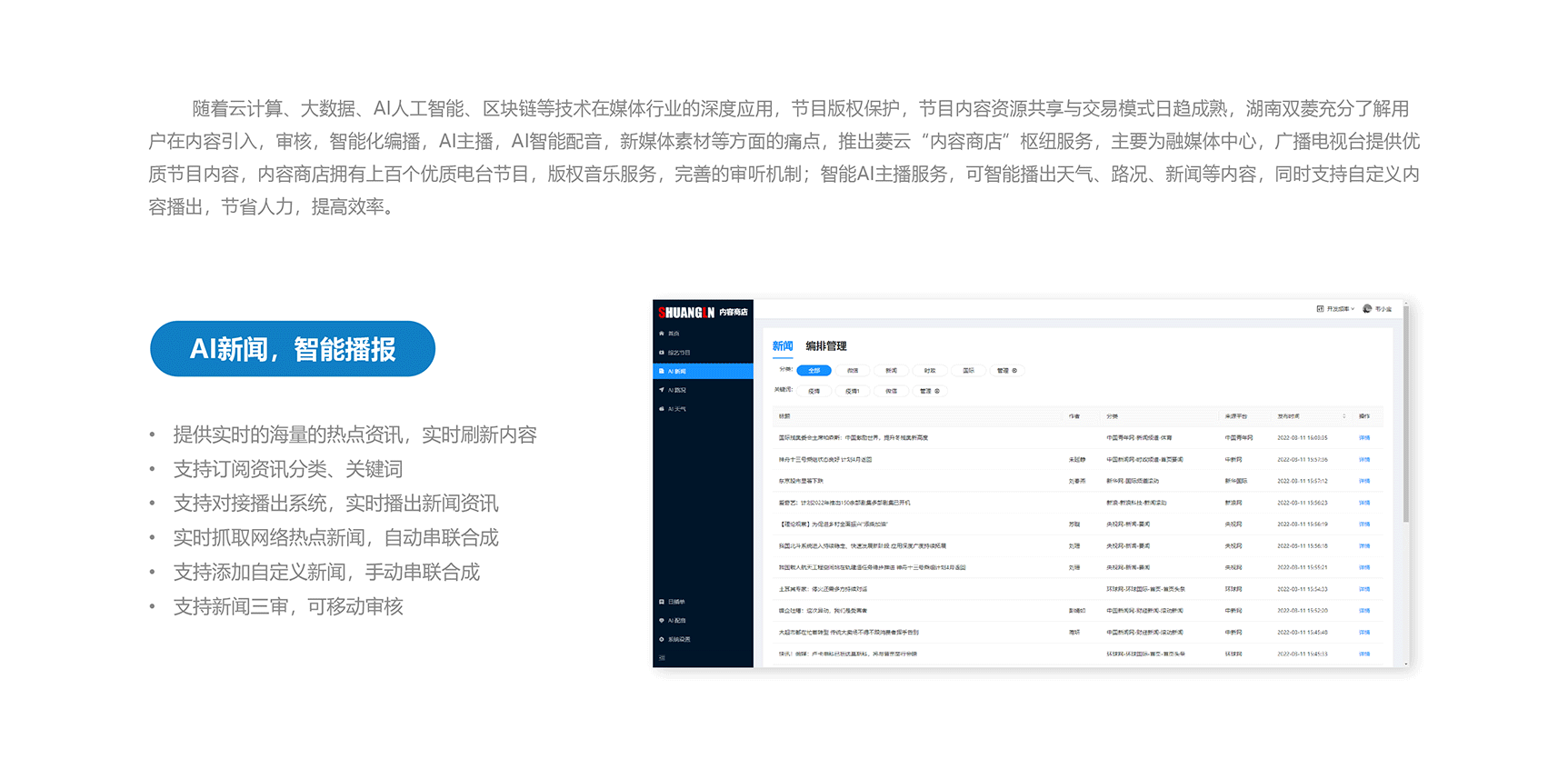The image size is (1568, 769).
Task: Select the 微信 keyword filter pill
Action: [891, 391]
